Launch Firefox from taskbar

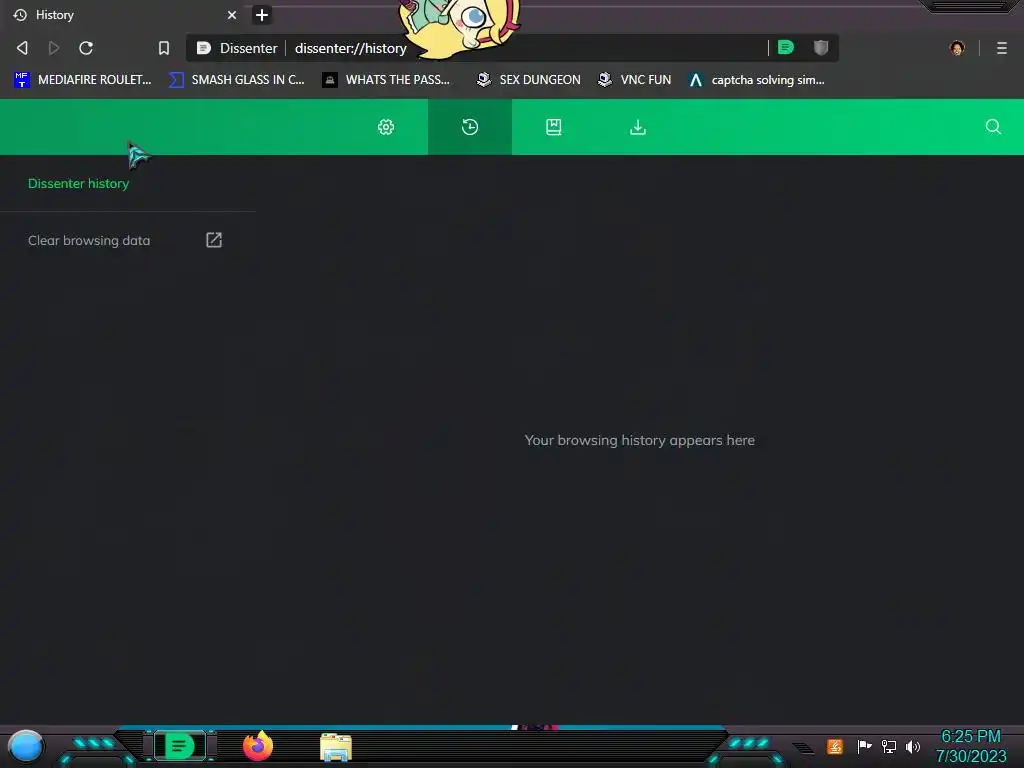click(x=258, y=746)
